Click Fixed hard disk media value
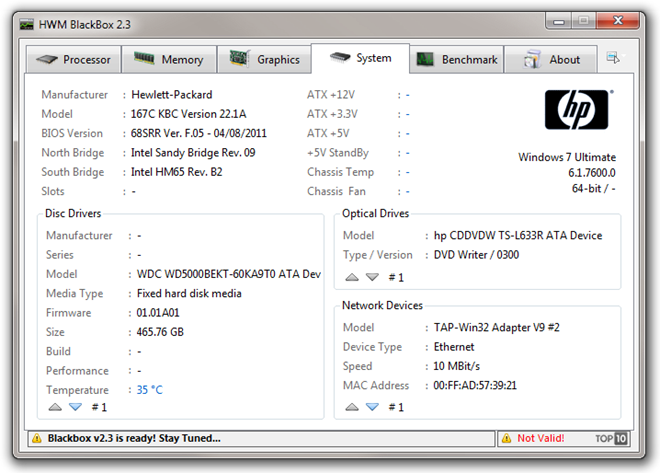Screen dimensions: 660x473 189,294
